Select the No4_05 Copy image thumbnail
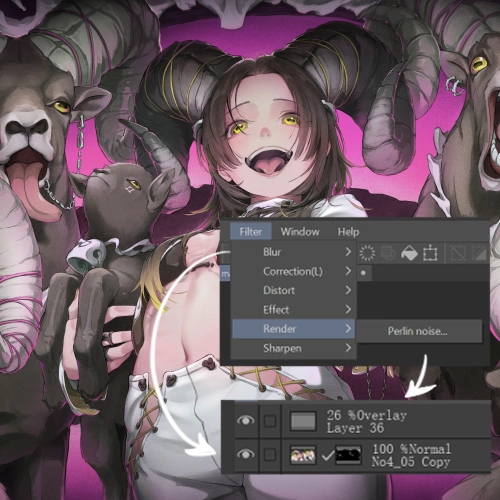This screenshot has height=500, width=500. (x=303, y=455)
